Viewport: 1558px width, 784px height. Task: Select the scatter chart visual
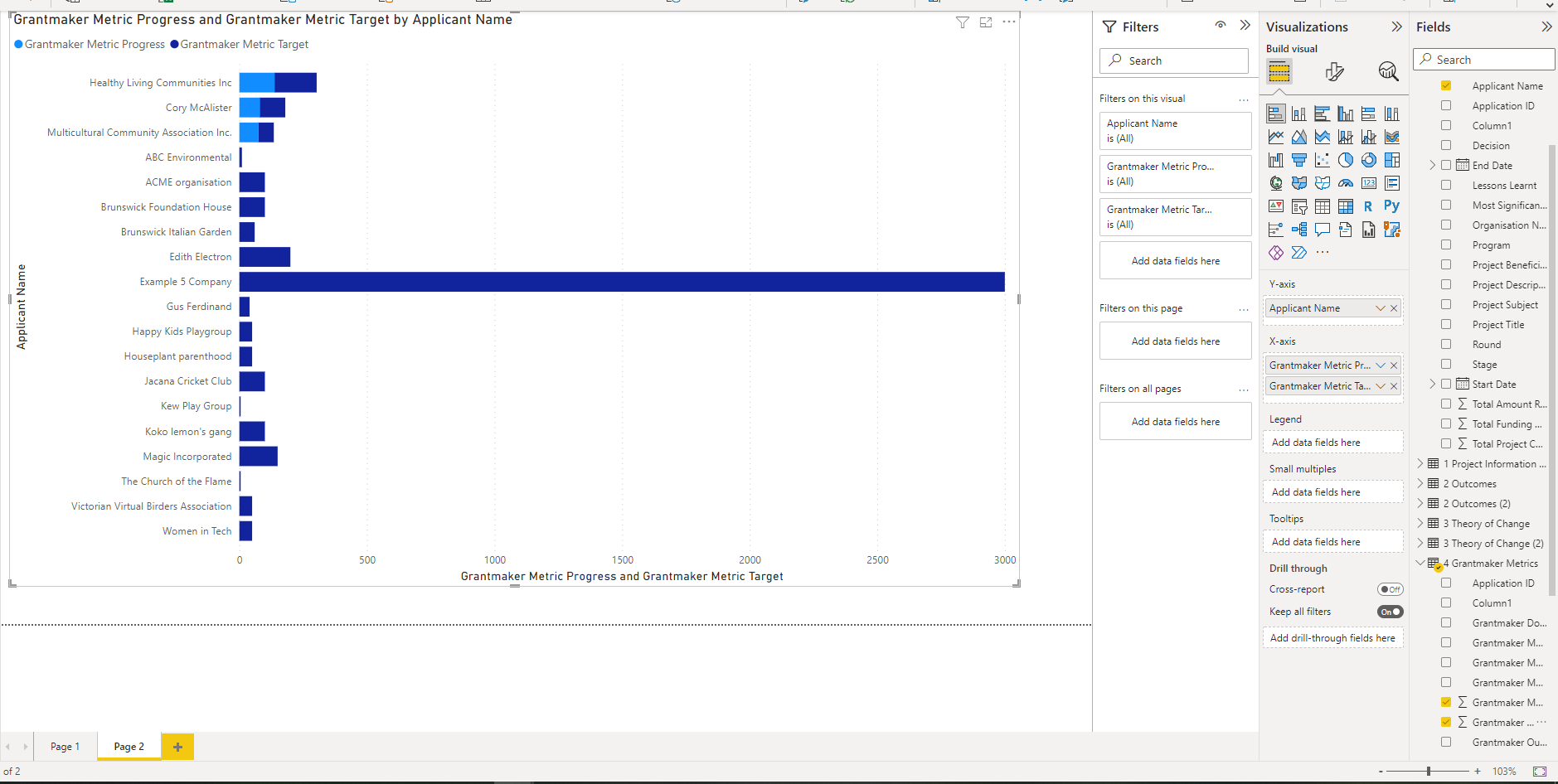(1322, 160)
